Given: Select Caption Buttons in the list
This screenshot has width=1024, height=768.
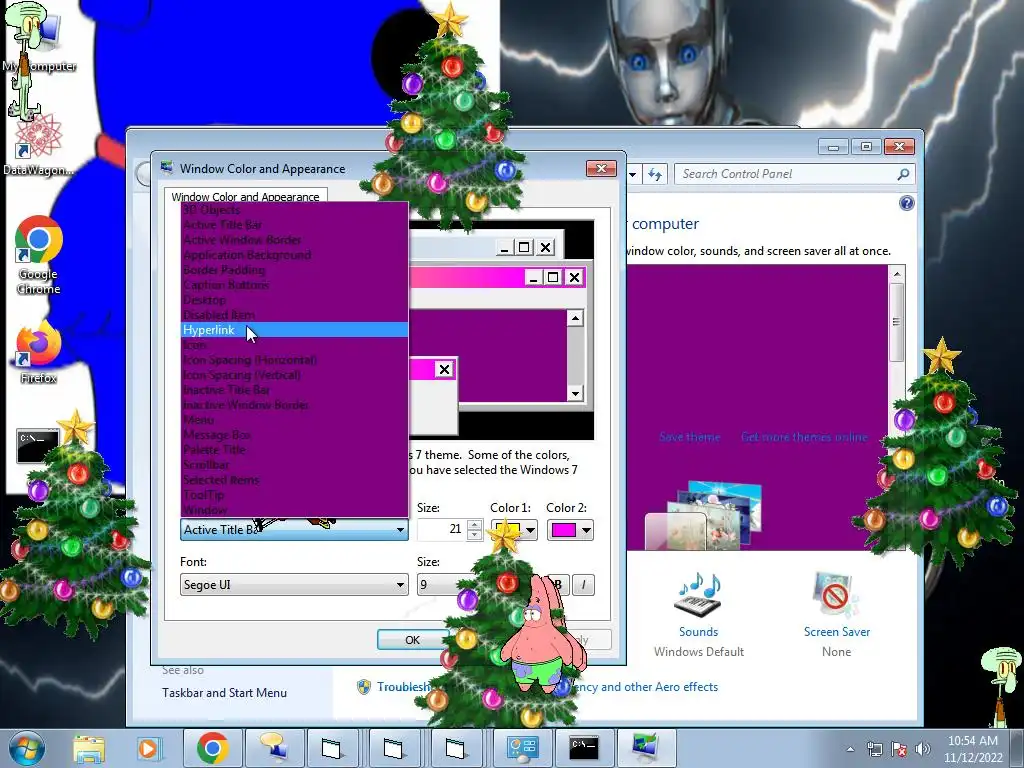Looking at the screenshot, I should (x=295, y=285).
